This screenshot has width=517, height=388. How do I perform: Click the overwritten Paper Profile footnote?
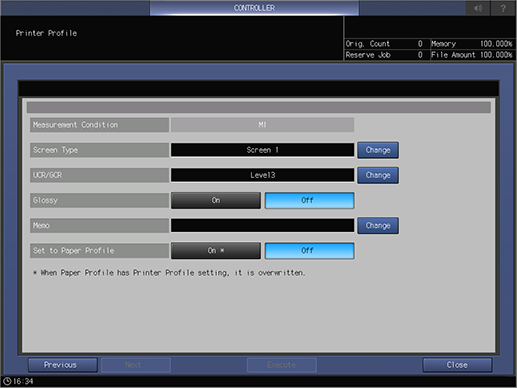point(169,273)
